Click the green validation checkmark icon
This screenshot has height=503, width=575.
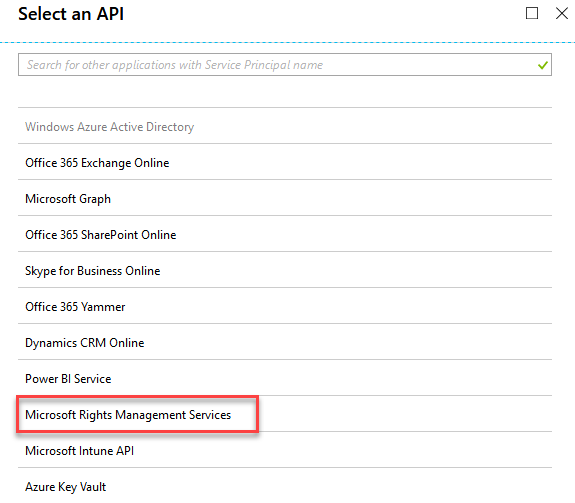pyautogui.click(x=543, y=65)
